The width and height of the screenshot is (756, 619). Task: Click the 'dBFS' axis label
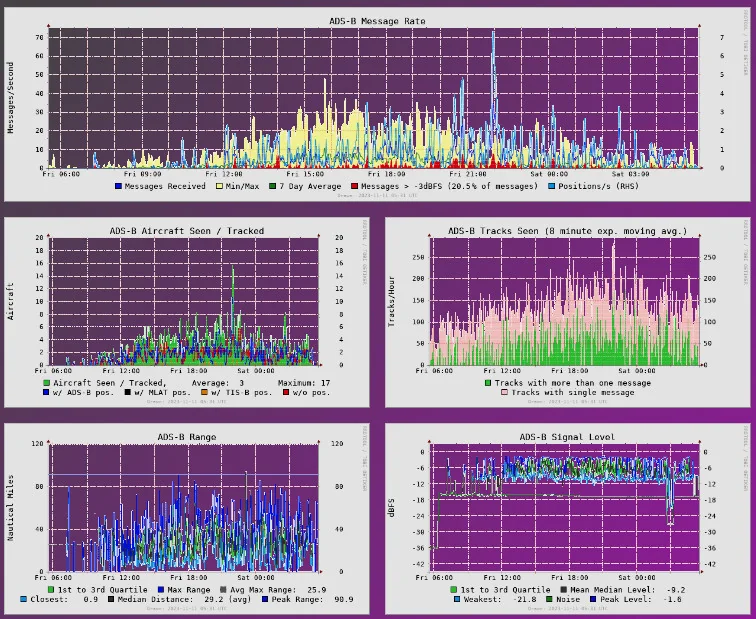[x=392, y=508]
